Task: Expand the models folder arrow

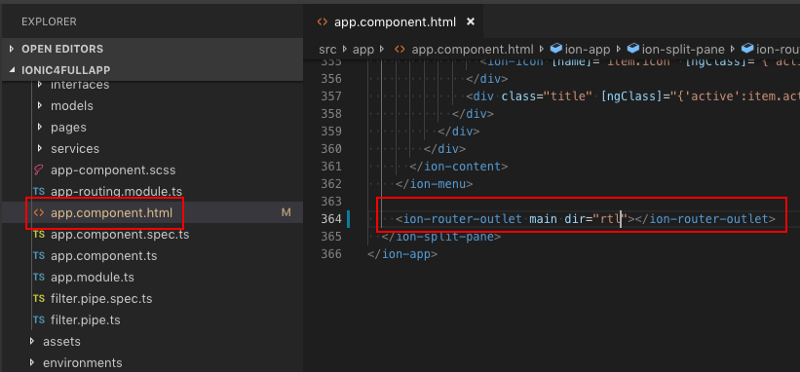Action: [40, 106]
